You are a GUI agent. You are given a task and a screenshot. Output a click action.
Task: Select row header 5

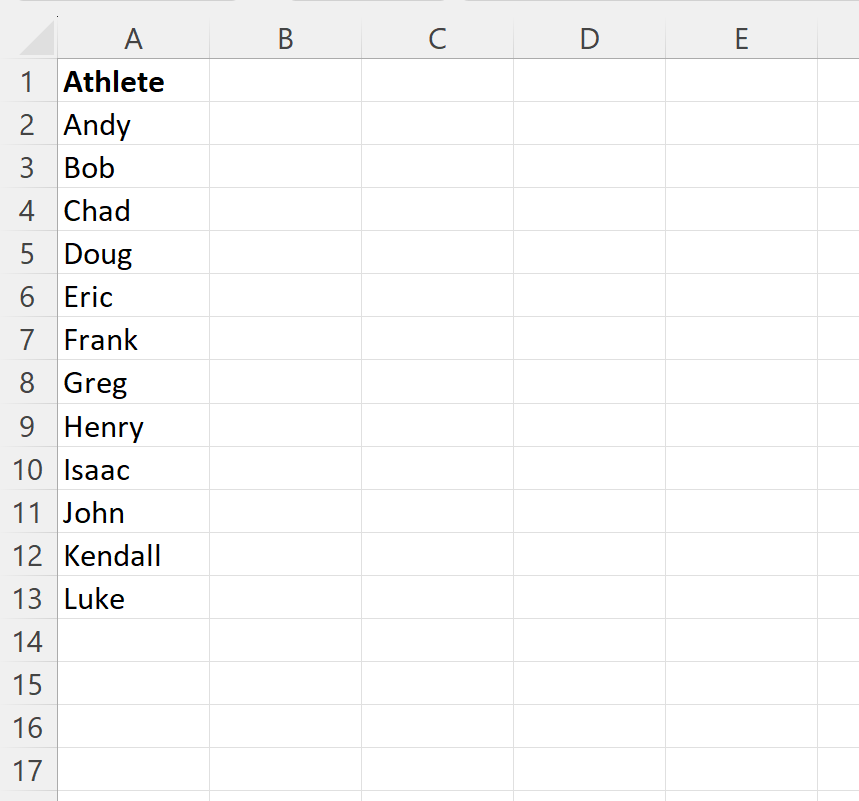30,254
